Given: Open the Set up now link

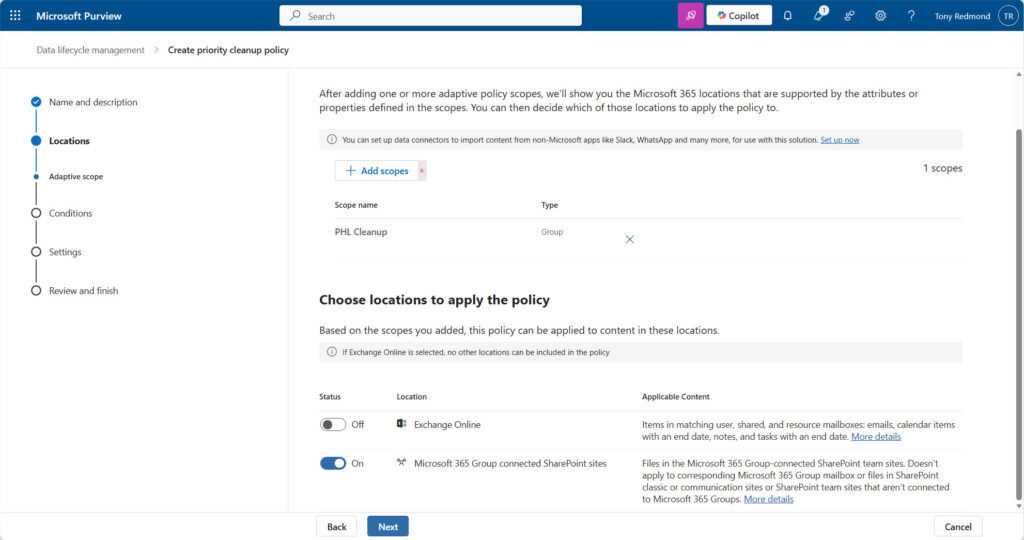Looking at the screenshot, I should 840,140.
